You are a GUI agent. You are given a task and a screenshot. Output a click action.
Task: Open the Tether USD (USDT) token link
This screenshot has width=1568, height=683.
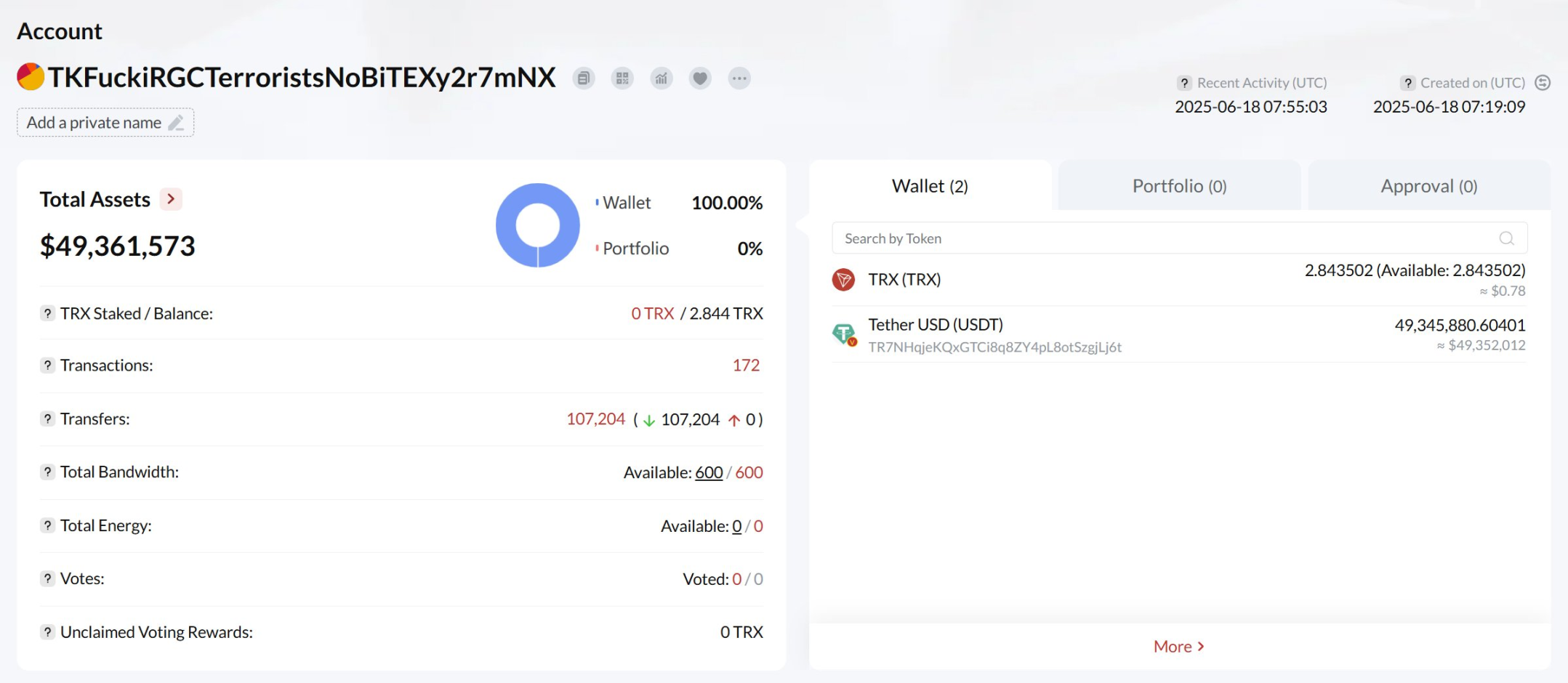point(936,325)
